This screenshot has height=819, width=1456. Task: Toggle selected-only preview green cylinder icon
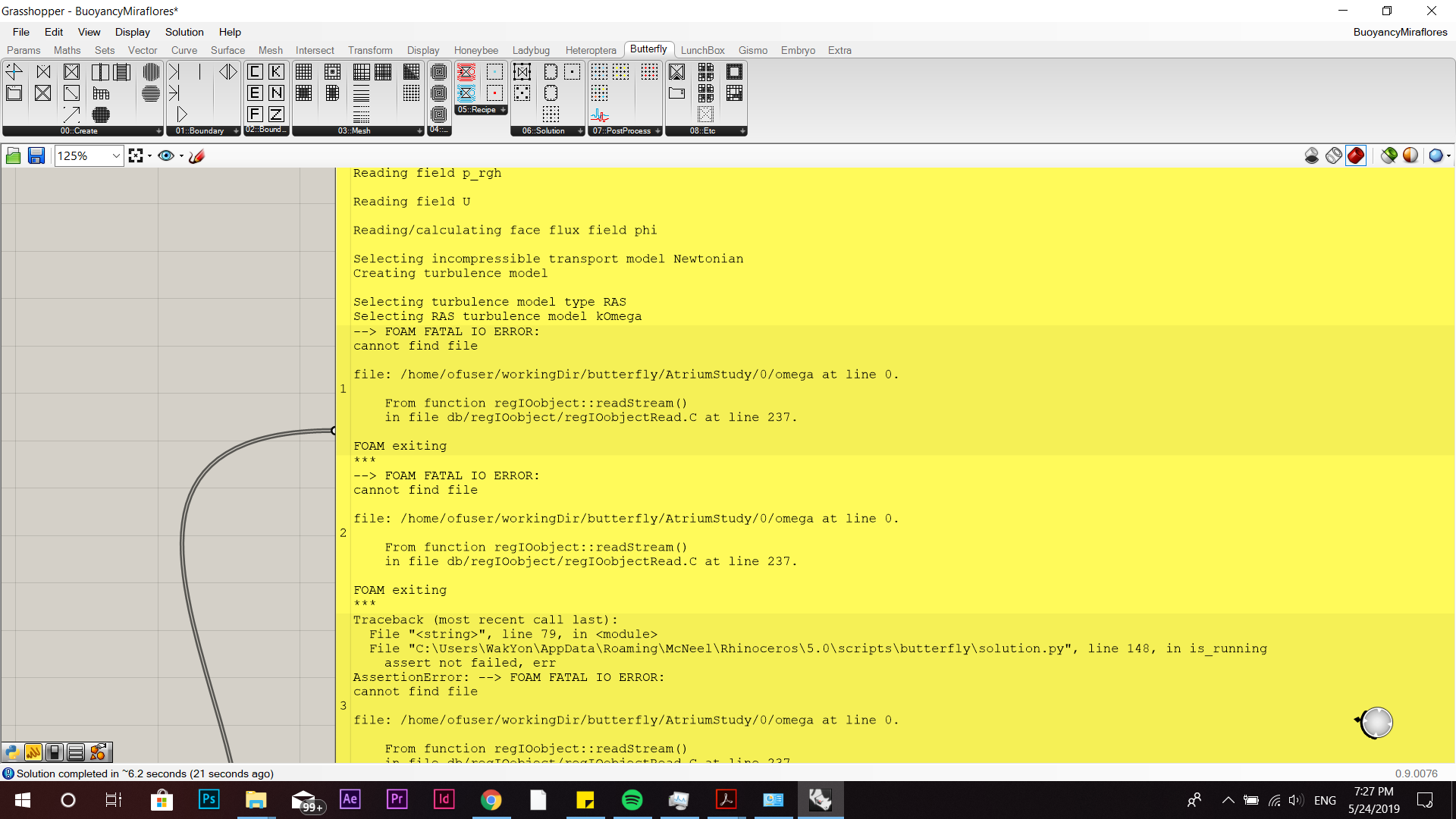pos(1389,156)
